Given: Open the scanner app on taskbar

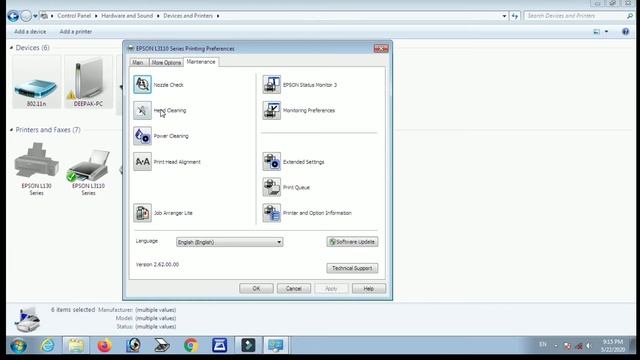Looking at the screenshot, I should coord(162,346).
